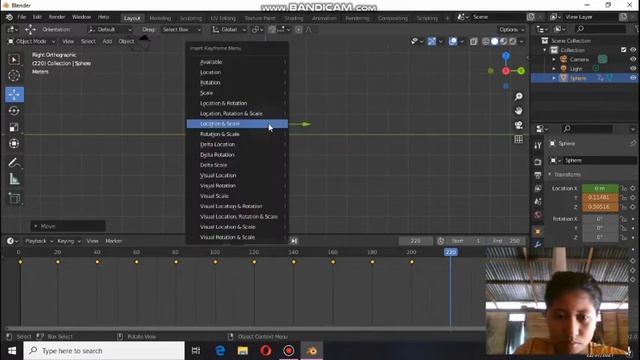Open Select Box drag dropdown
The image size is (640, 360).
point(181,29)
